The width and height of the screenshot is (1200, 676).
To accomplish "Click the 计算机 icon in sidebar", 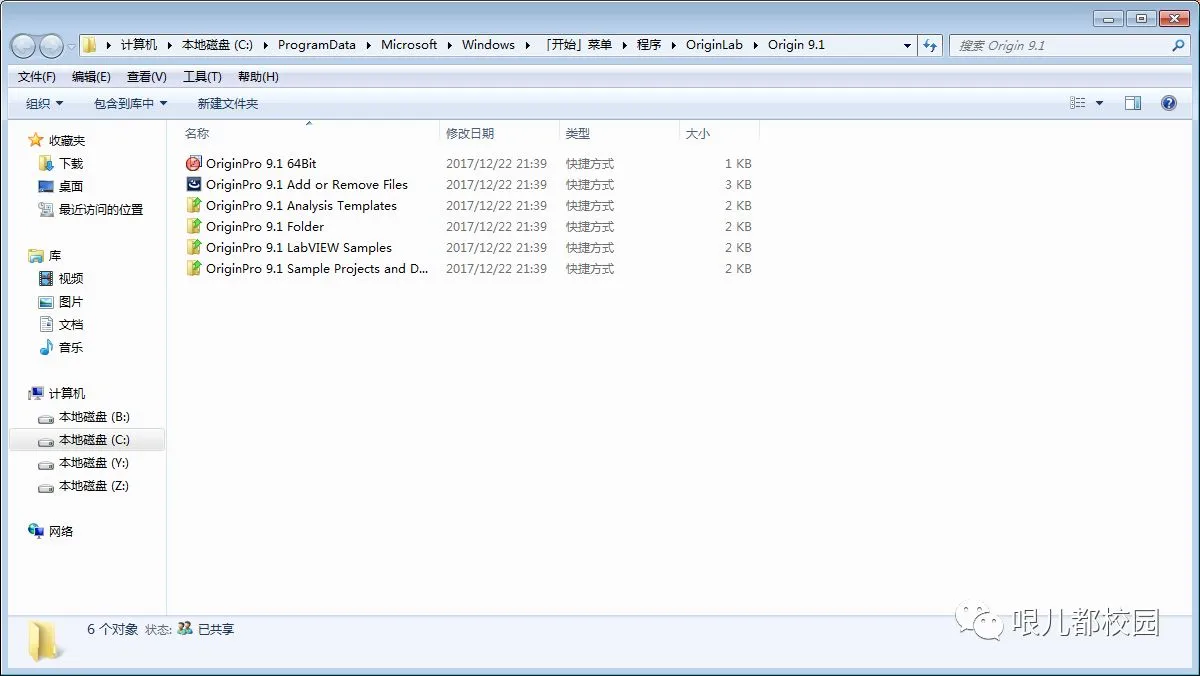I will 36,393.
